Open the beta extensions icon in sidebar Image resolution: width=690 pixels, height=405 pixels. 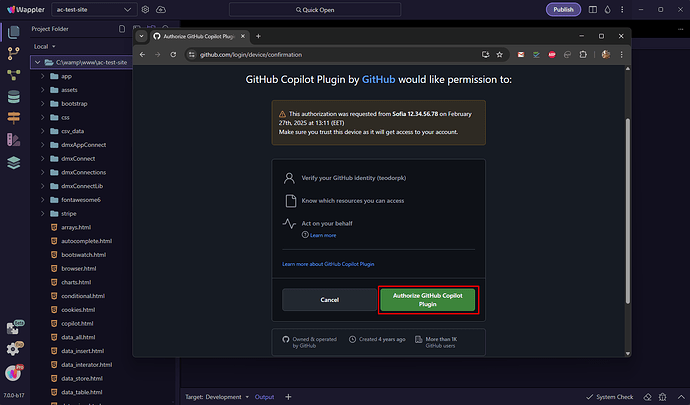tap(15, 327)
